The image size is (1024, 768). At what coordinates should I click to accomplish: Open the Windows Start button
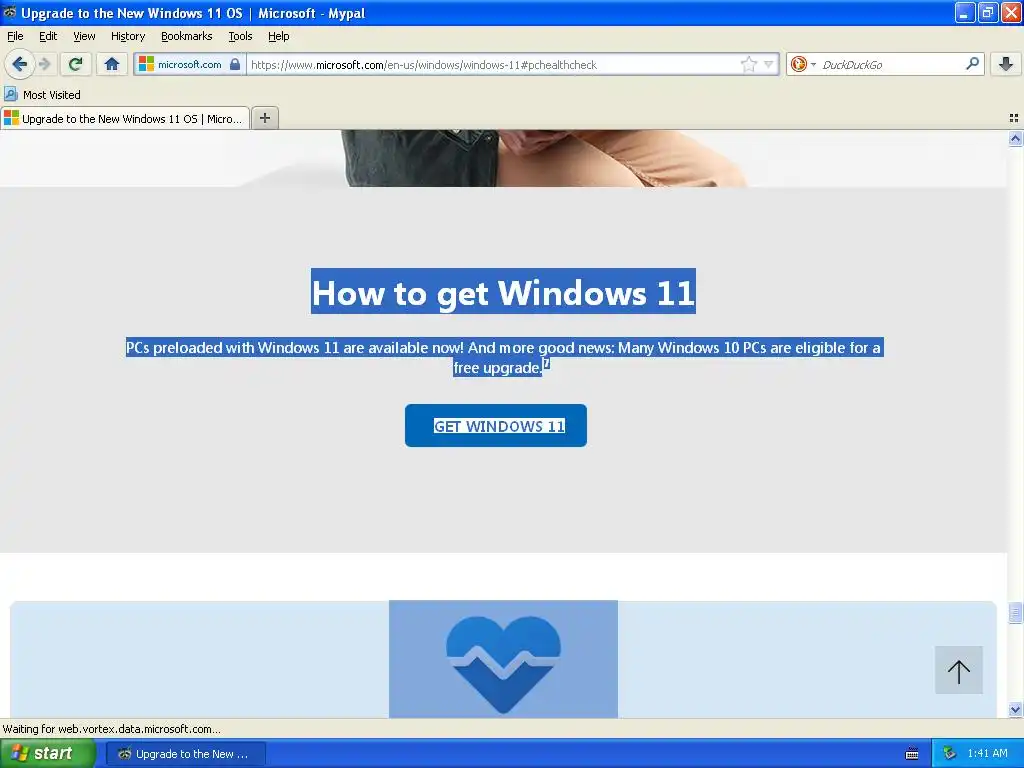tap(48, 753)
